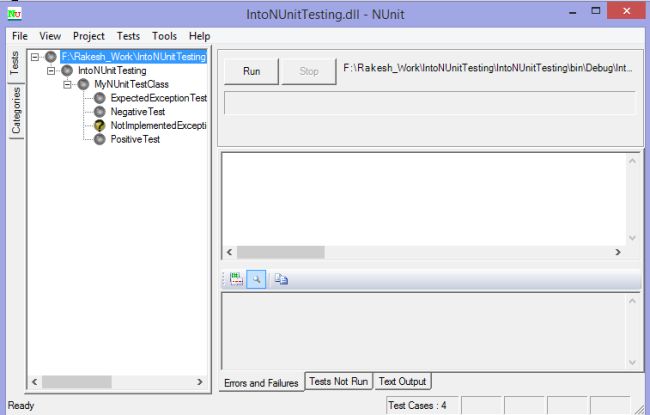Click the down arrow of the error list vertical scrollbar
Image resolution: width=650 pixels, height=415 pixels.
click(632, 238)
